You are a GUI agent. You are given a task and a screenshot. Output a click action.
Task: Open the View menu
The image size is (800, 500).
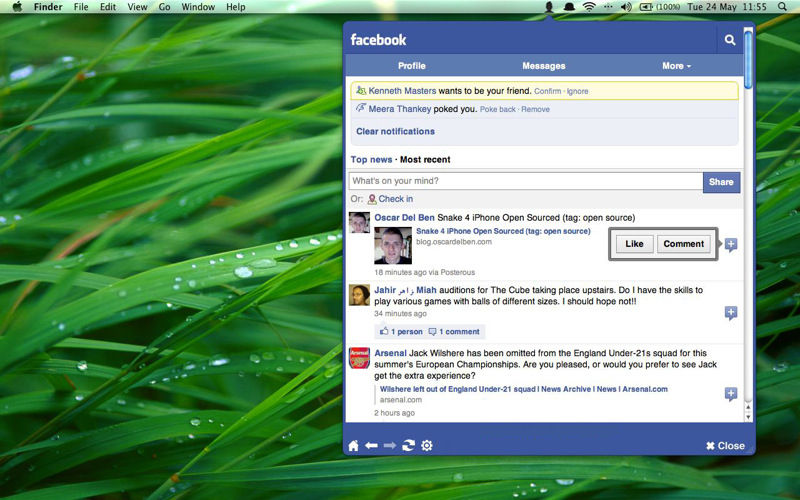pos(137,7)
